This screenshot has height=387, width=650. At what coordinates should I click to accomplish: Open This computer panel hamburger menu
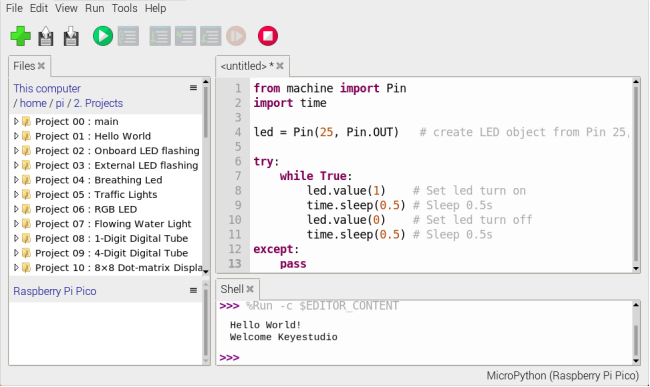(x=193, y=88)
